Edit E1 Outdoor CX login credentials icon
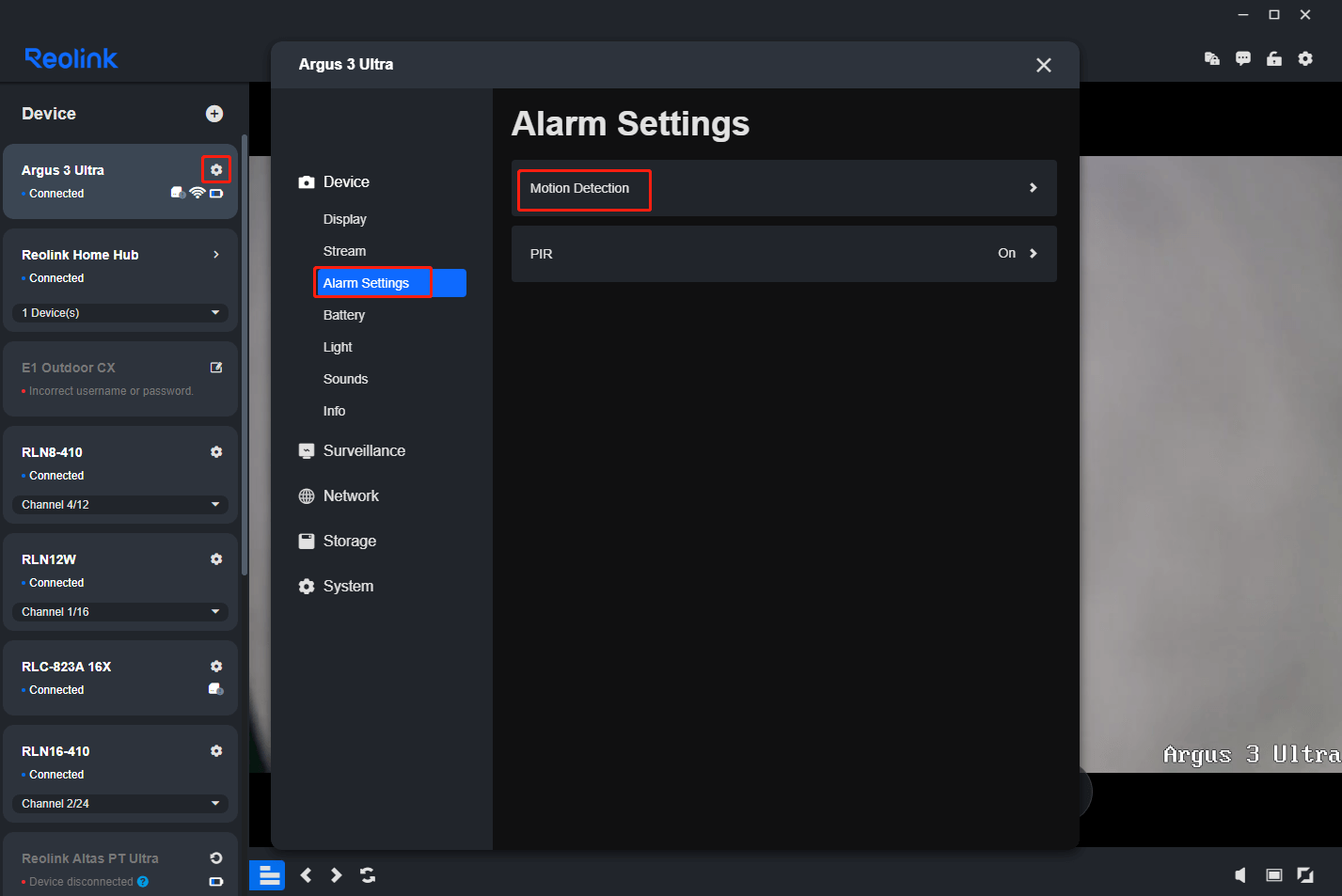Viewport: 1342px width, 896px height. pyautogui.click(x=216, y=368)
